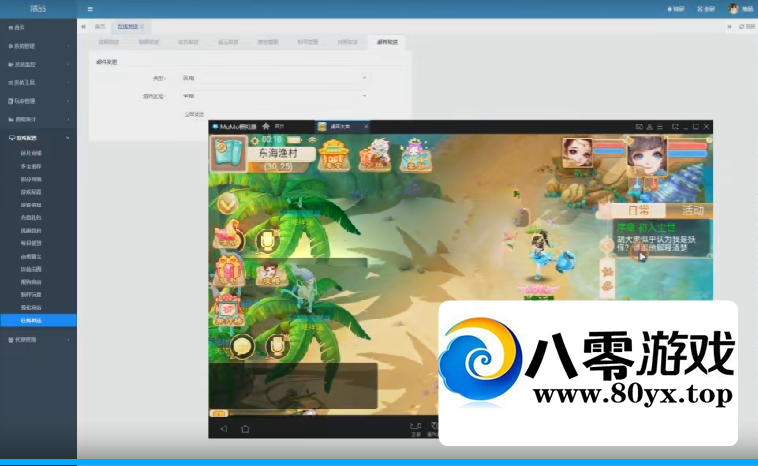This screenshot has width=758, height=466.
Task: Open the user avatar menu in top-right
Action: 740,9
